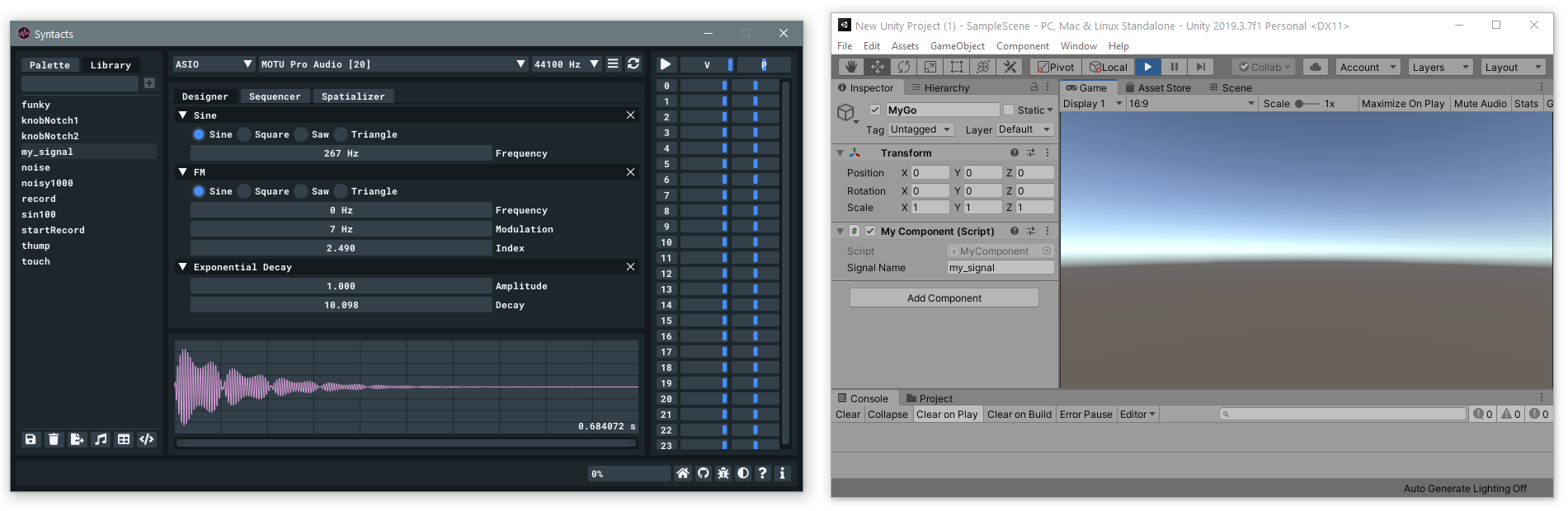Click the Add Component button

point(944,298)
